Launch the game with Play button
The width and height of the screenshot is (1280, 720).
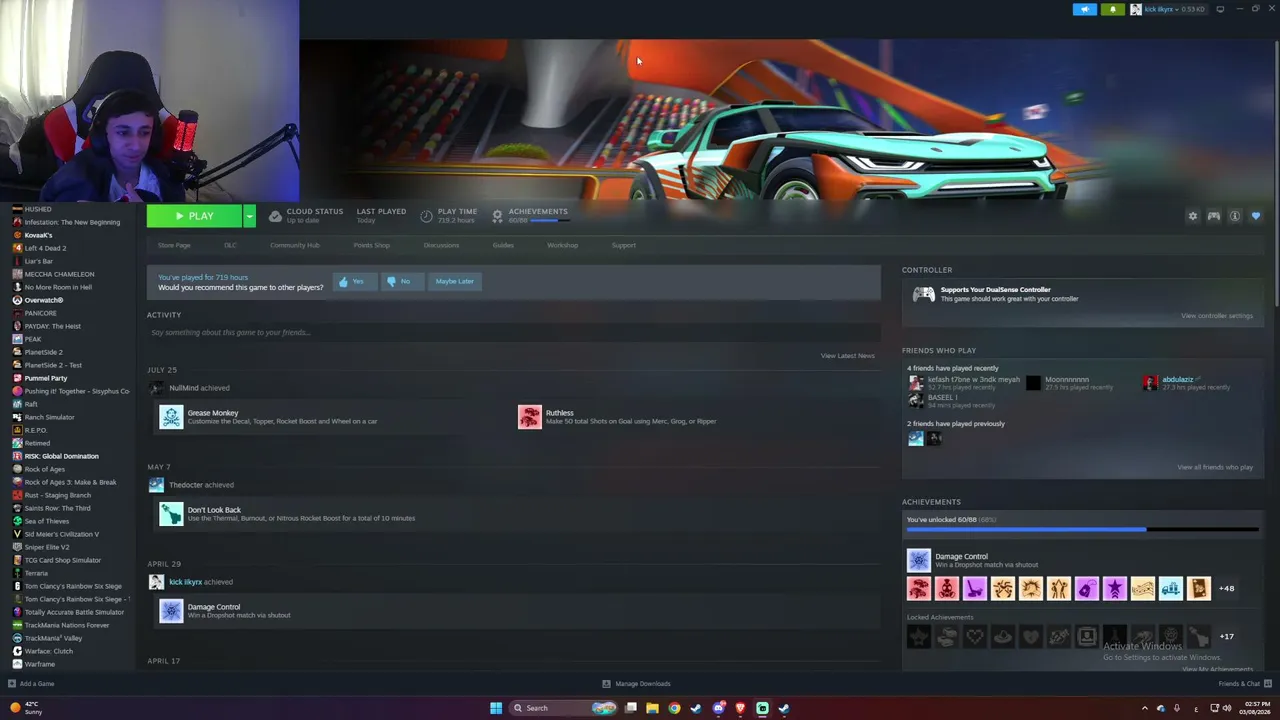[x=194, y=216]
